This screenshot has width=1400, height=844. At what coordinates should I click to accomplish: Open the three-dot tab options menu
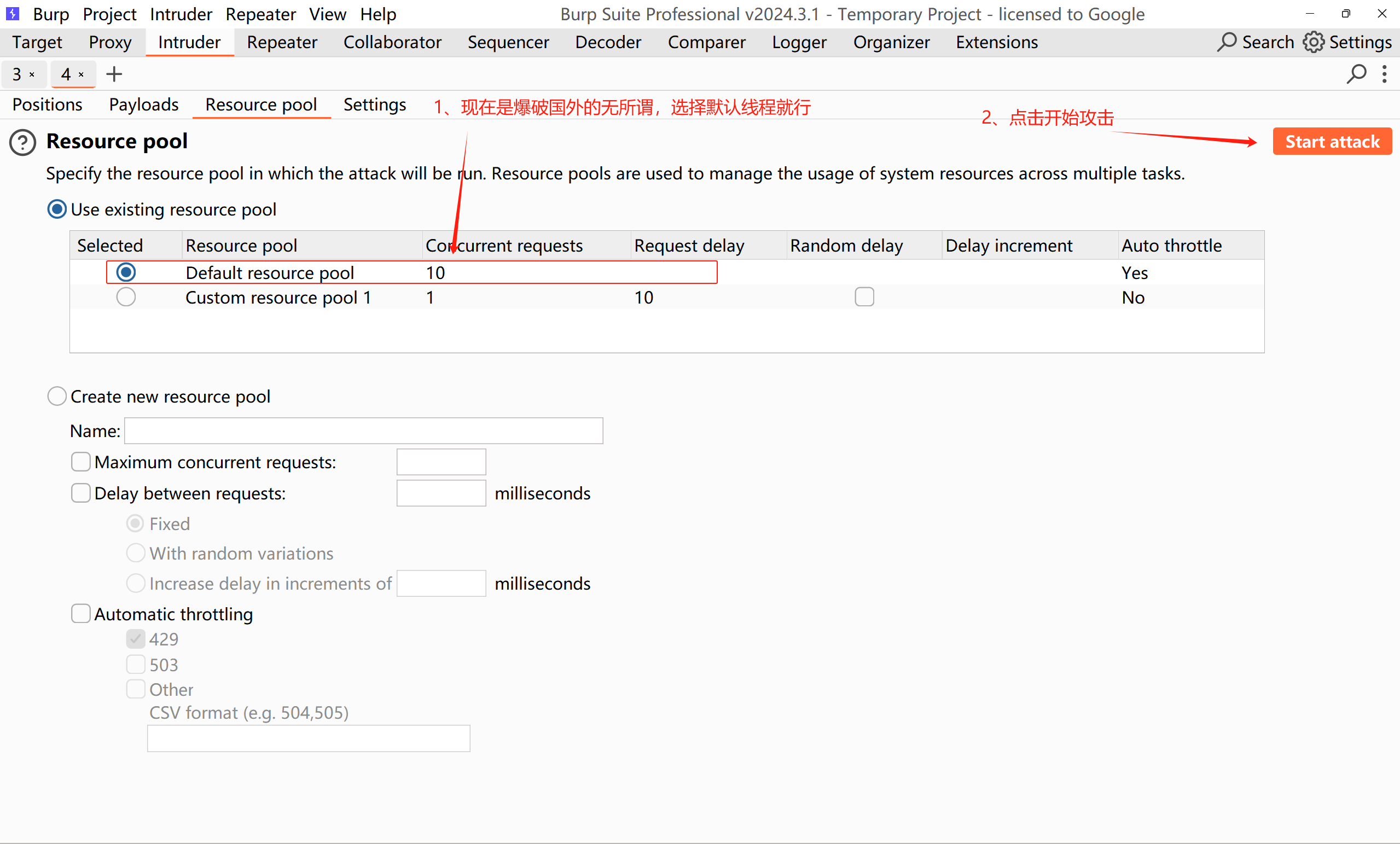[x=1385, y=74]
